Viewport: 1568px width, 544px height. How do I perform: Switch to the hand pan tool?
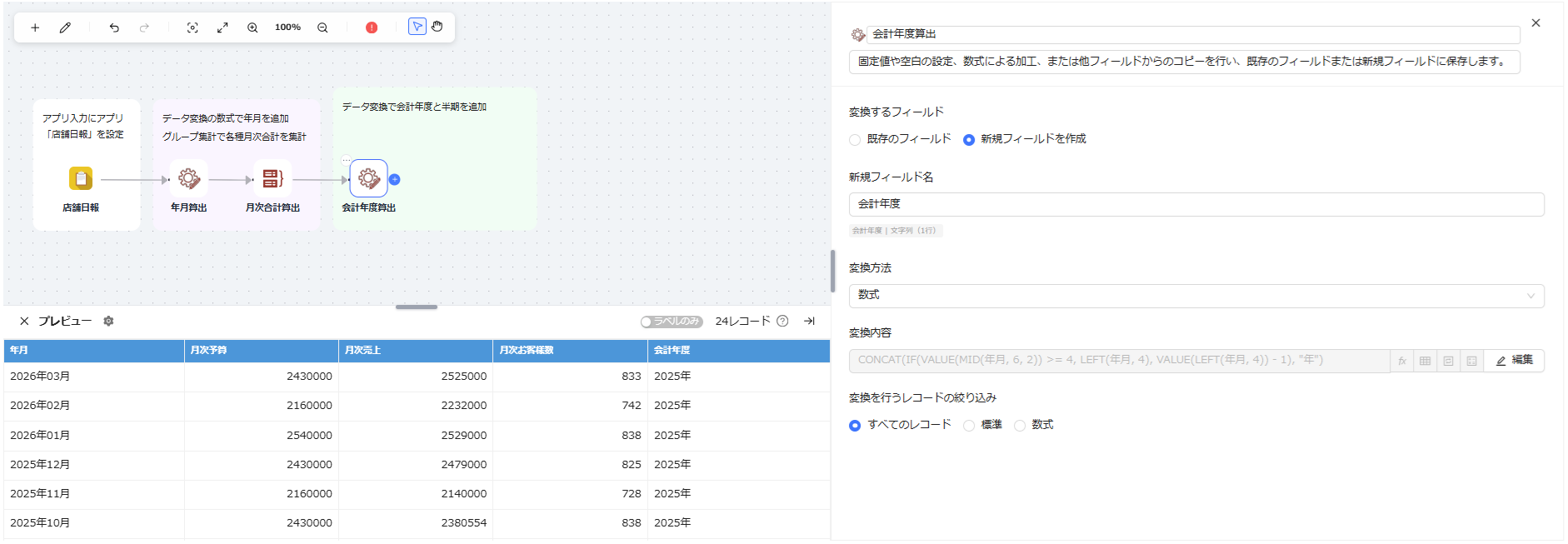click(x=437, y=27)
